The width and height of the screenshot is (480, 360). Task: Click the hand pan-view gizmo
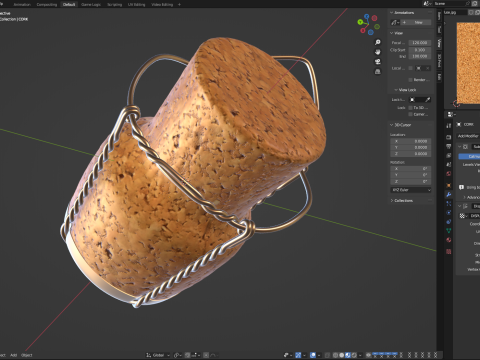[378, 52]
